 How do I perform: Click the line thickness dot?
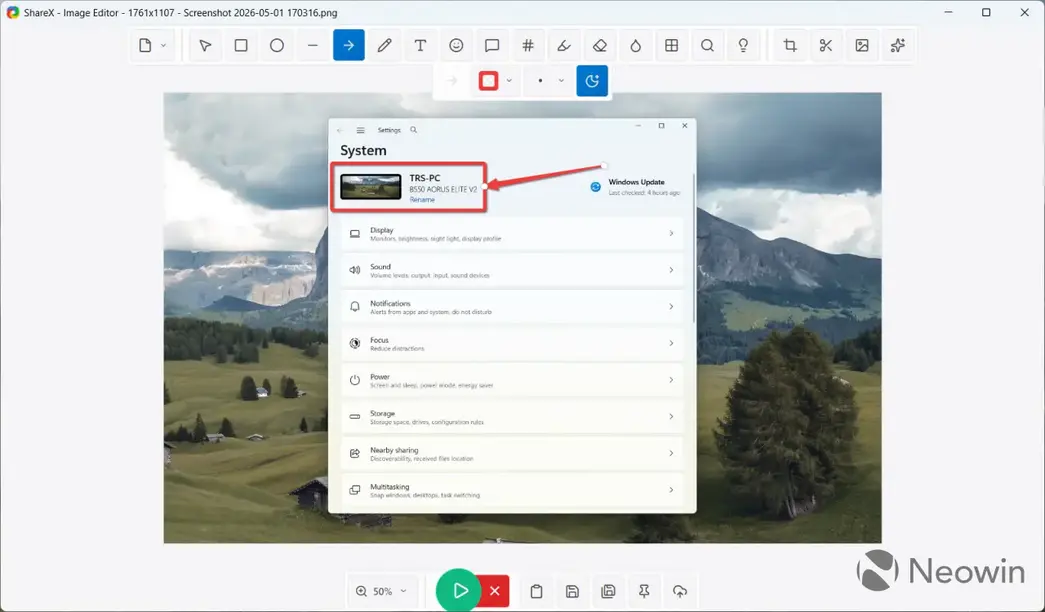click(x=540, y=81)
